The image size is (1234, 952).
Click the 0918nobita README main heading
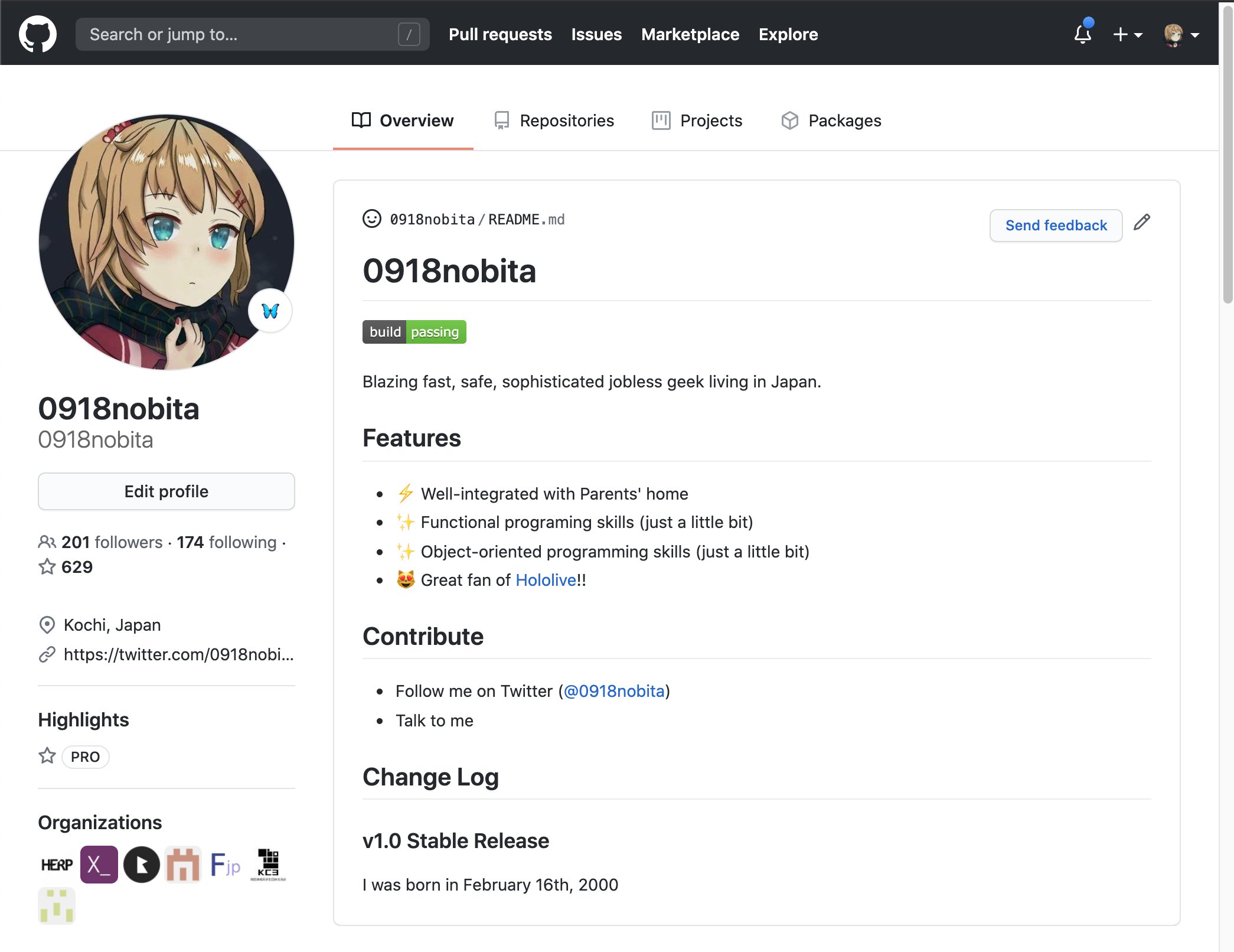pos(449,271)
